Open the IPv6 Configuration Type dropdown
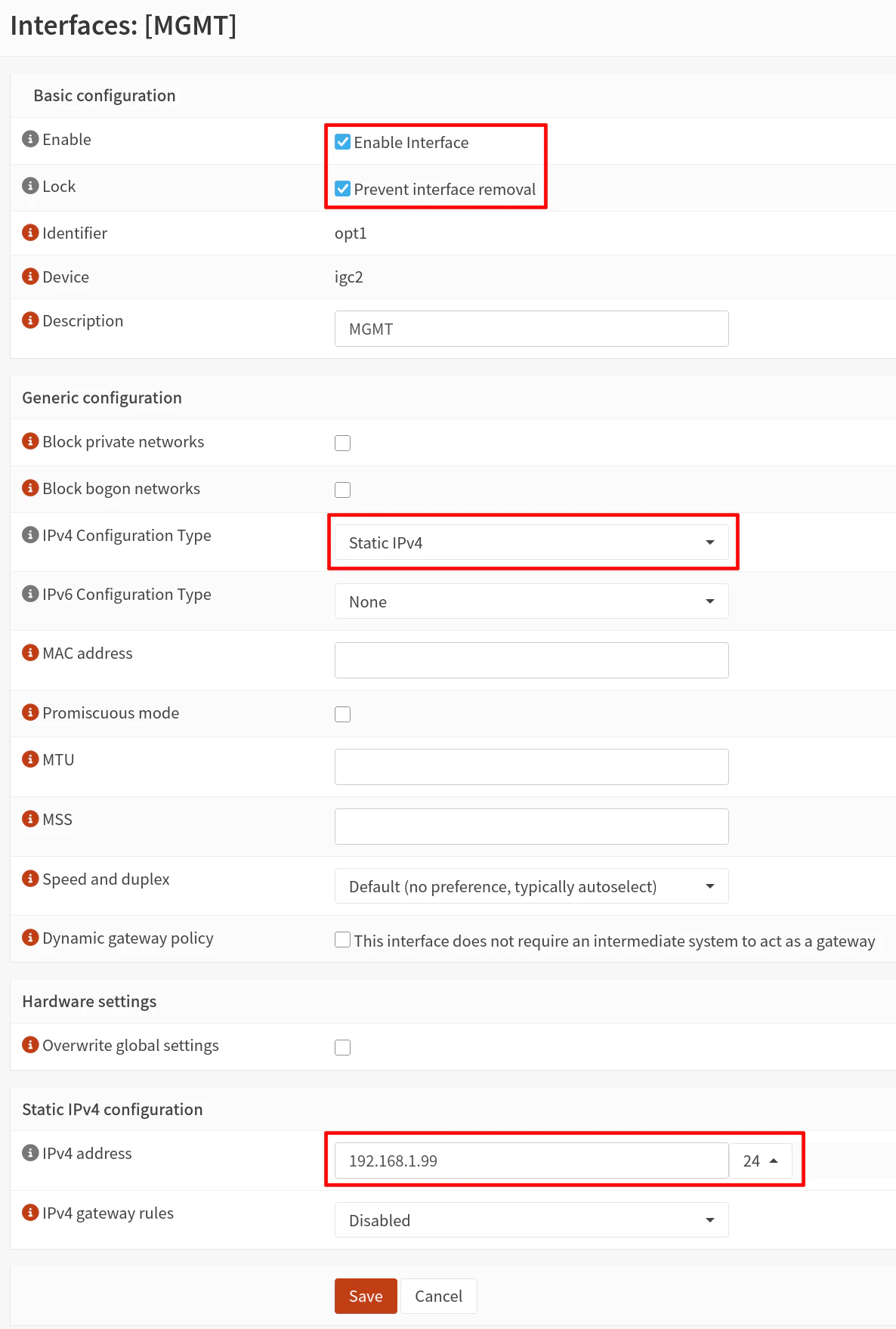The image size is (896, 1329). [532, 601]
